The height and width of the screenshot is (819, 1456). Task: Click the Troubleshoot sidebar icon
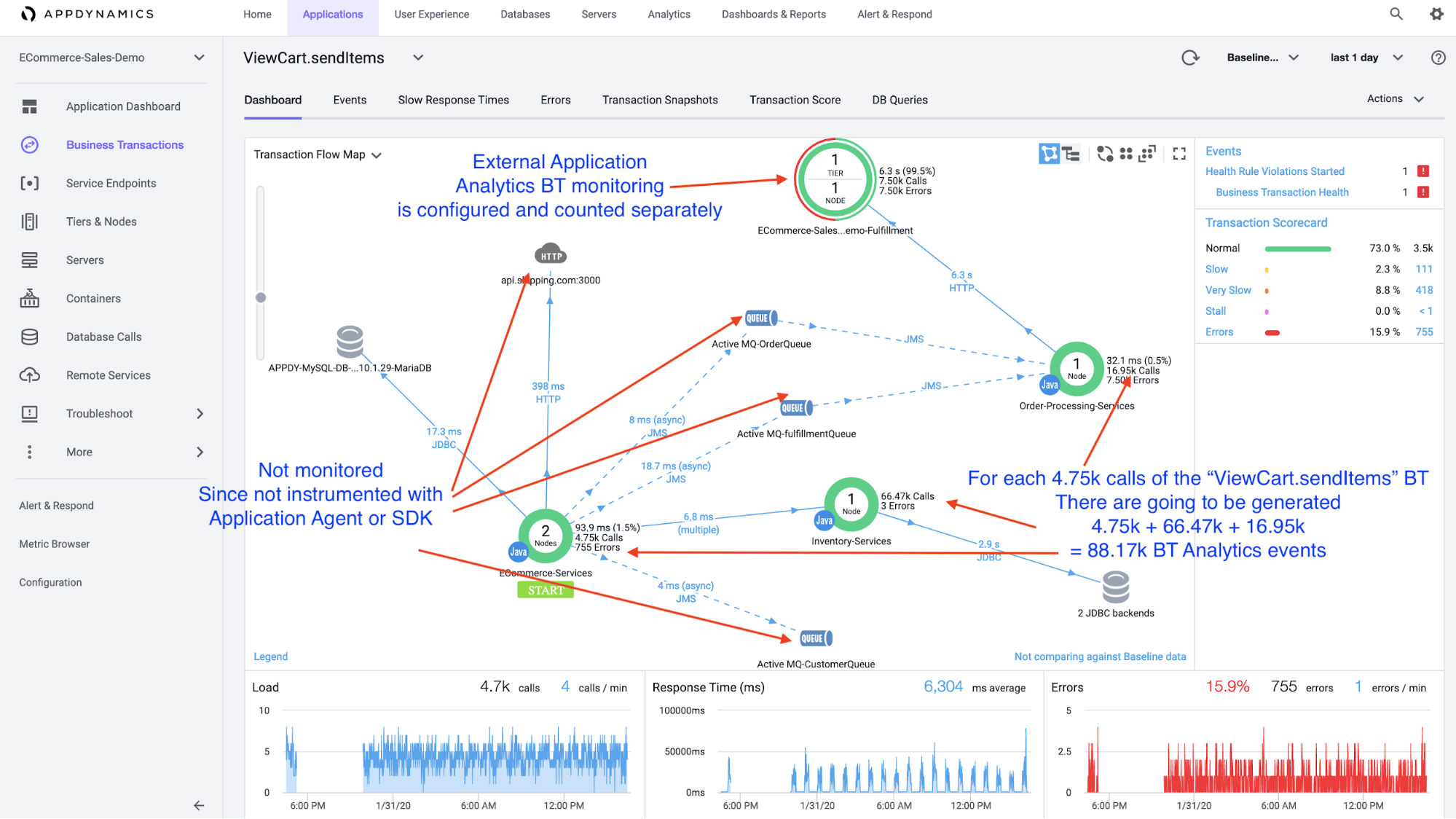coord(29,414)
